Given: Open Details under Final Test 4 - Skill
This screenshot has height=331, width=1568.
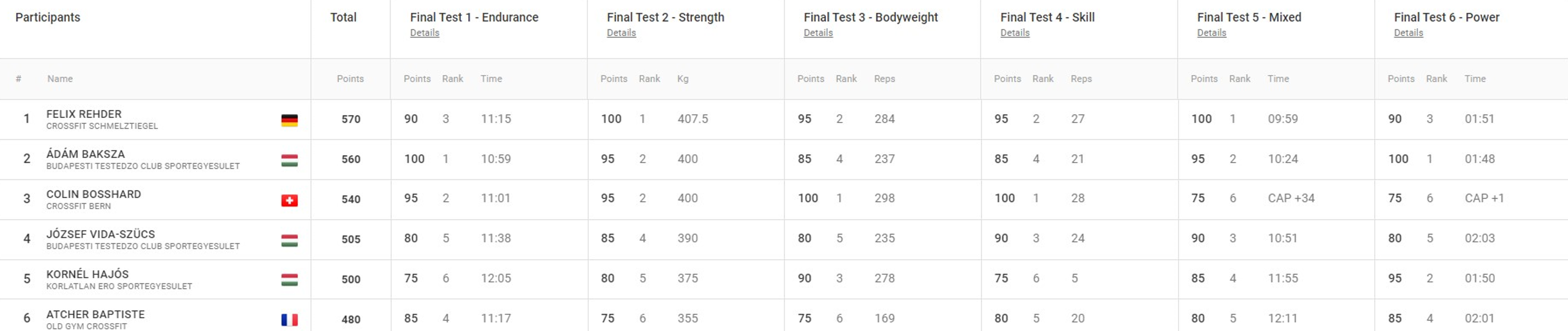Looking at the screenshot, I should pos(1015,33).
